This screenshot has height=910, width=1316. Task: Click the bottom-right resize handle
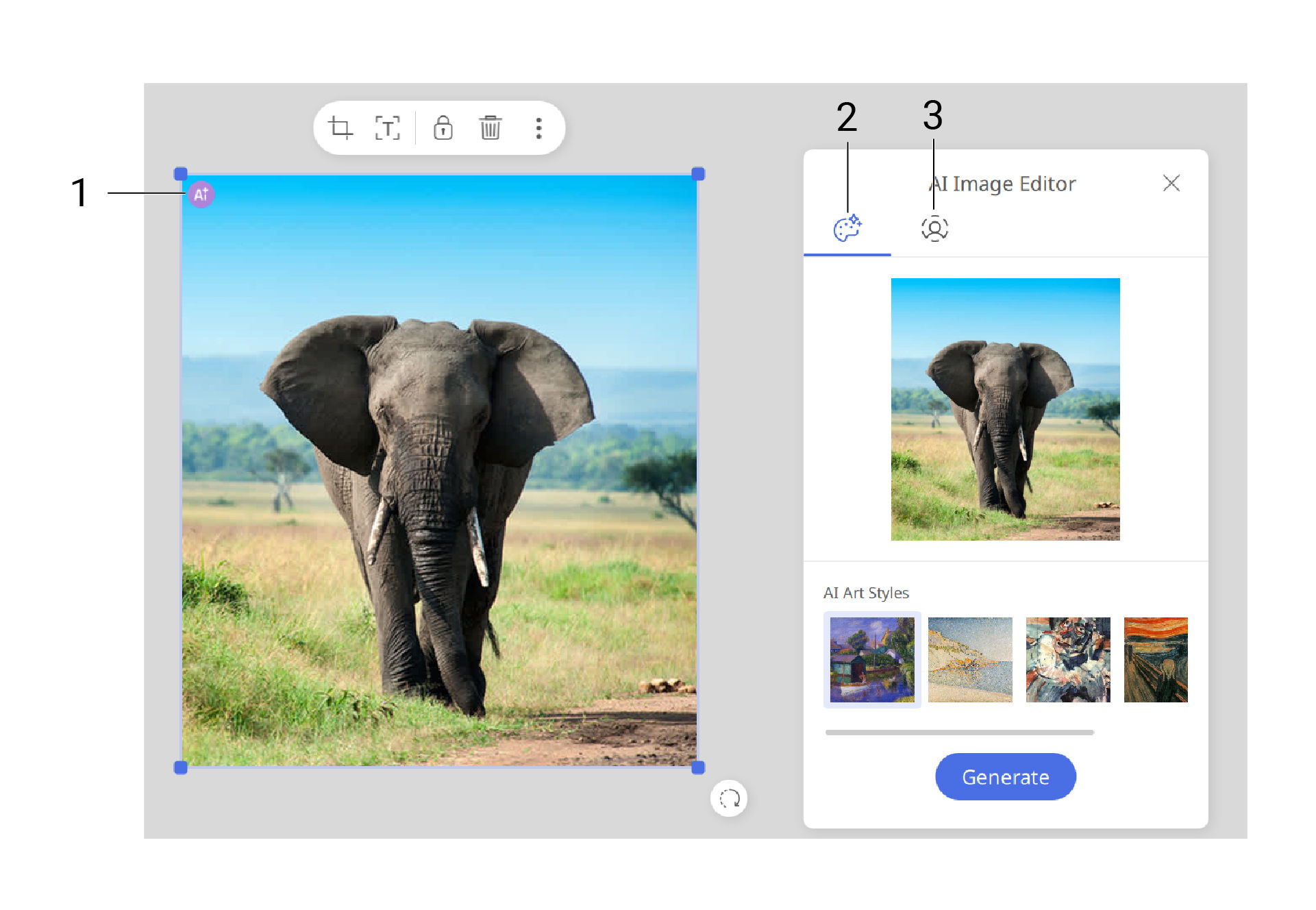coord(698,767)
